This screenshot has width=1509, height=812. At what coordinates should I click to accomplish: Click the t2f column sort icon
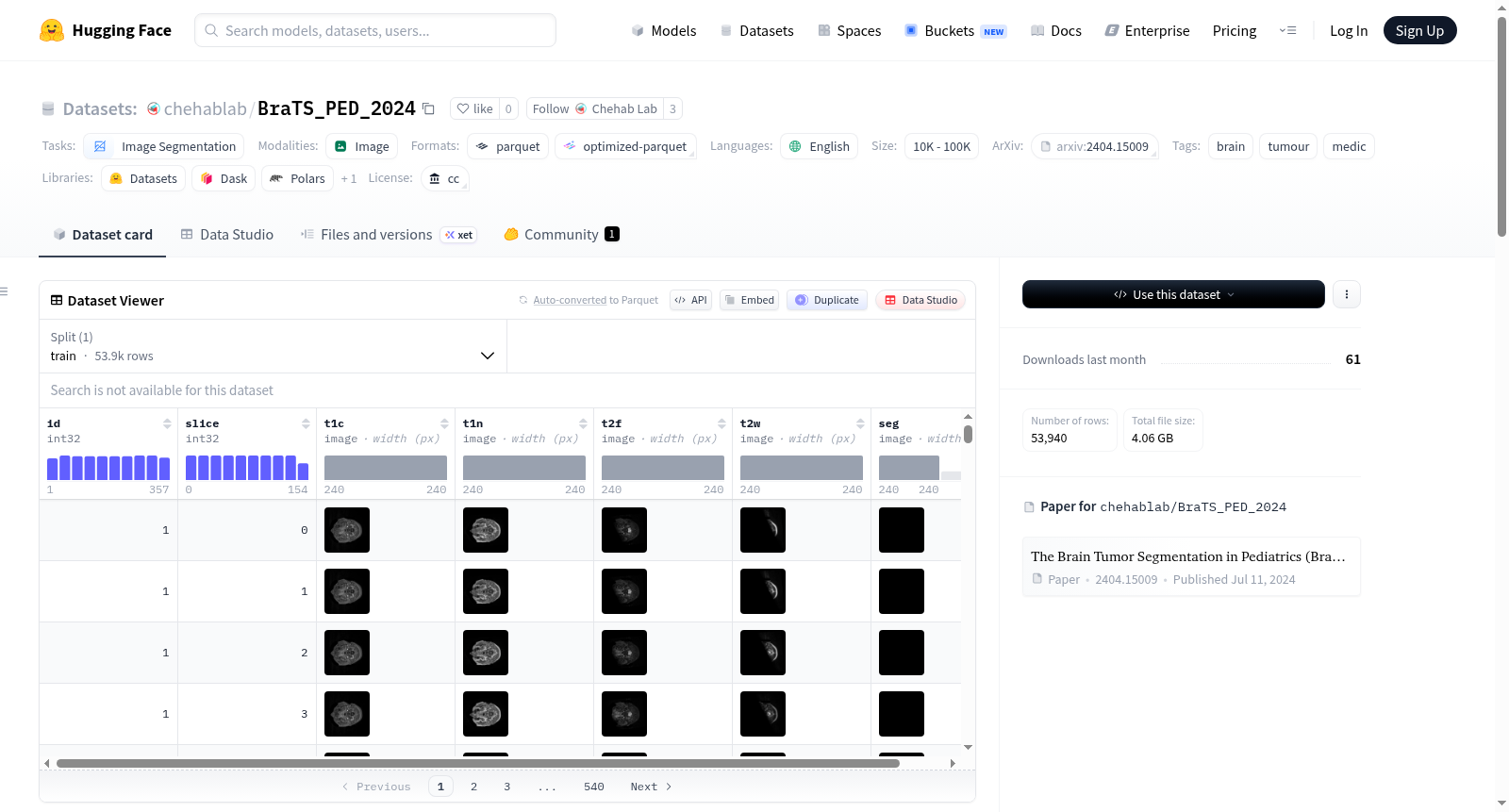point(721,423)
